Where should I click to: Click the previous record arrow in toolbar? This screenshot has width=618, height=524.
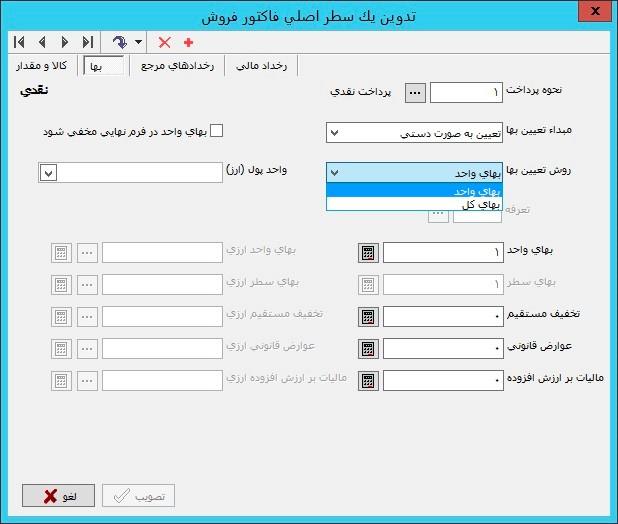pyautogui.click(x=42, y=42)
